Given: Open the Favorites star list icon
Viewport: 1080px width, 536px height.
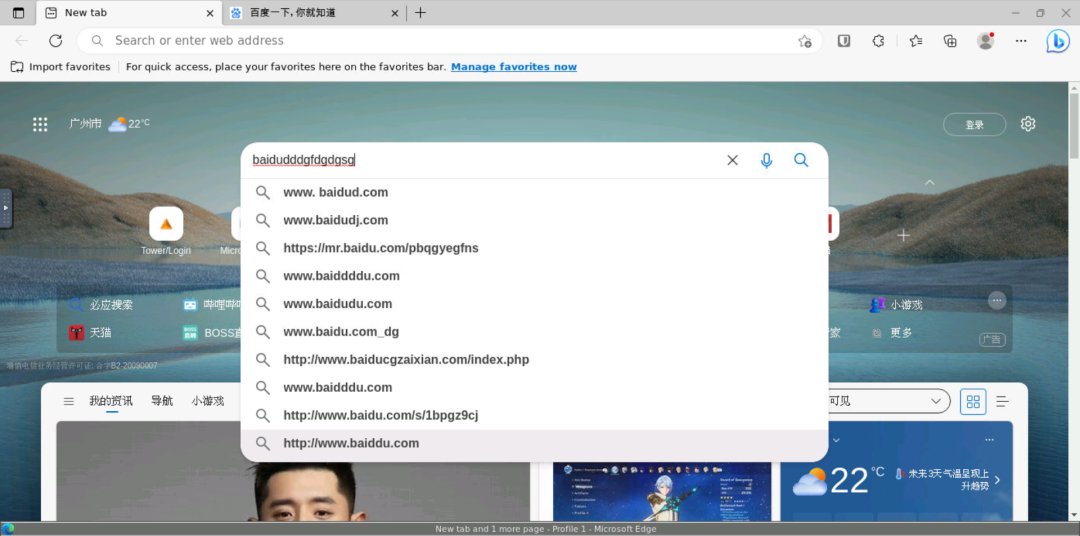Looking at the screenshot, I should [x=915, y=41].
